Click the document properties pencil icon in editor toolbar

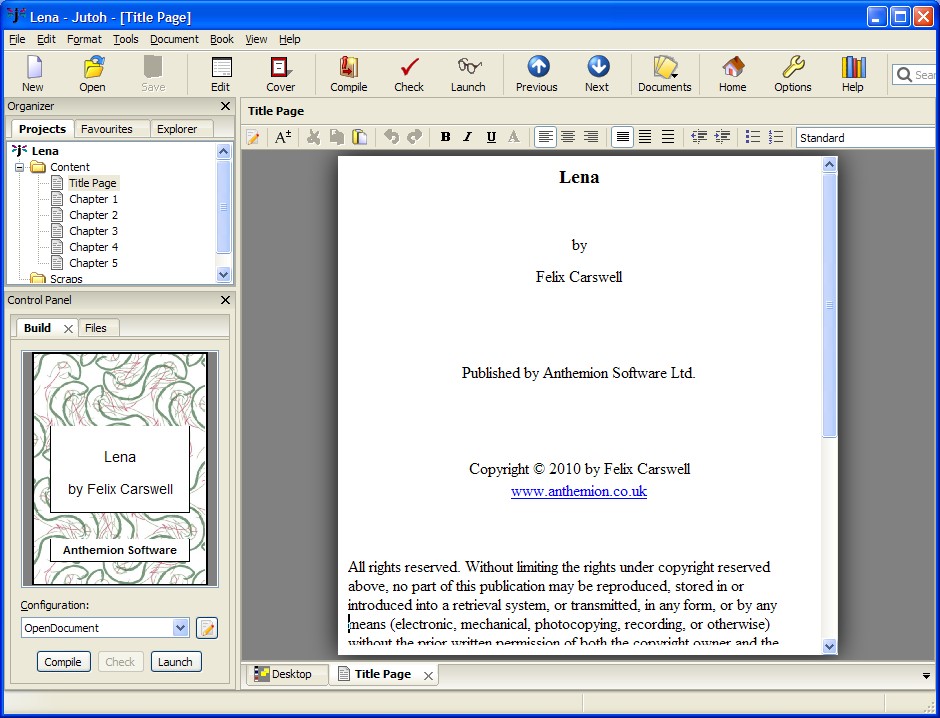253,137
